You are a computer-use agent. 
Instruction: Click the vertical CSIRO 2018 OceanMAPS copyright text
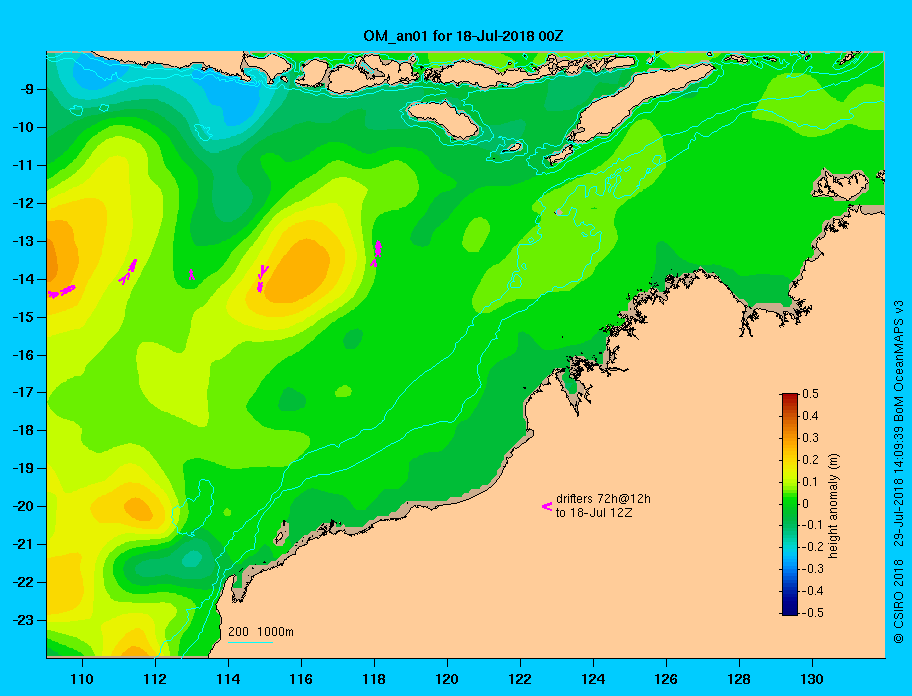click(899, 472)
